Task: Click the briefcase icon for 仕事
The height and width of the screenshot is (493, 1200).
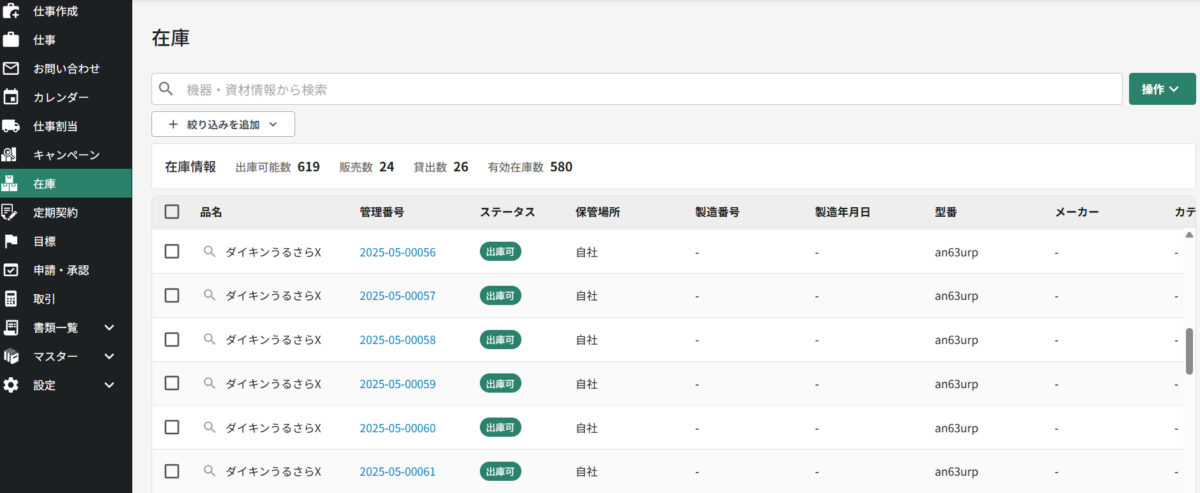Action: [x=11, y=40]
